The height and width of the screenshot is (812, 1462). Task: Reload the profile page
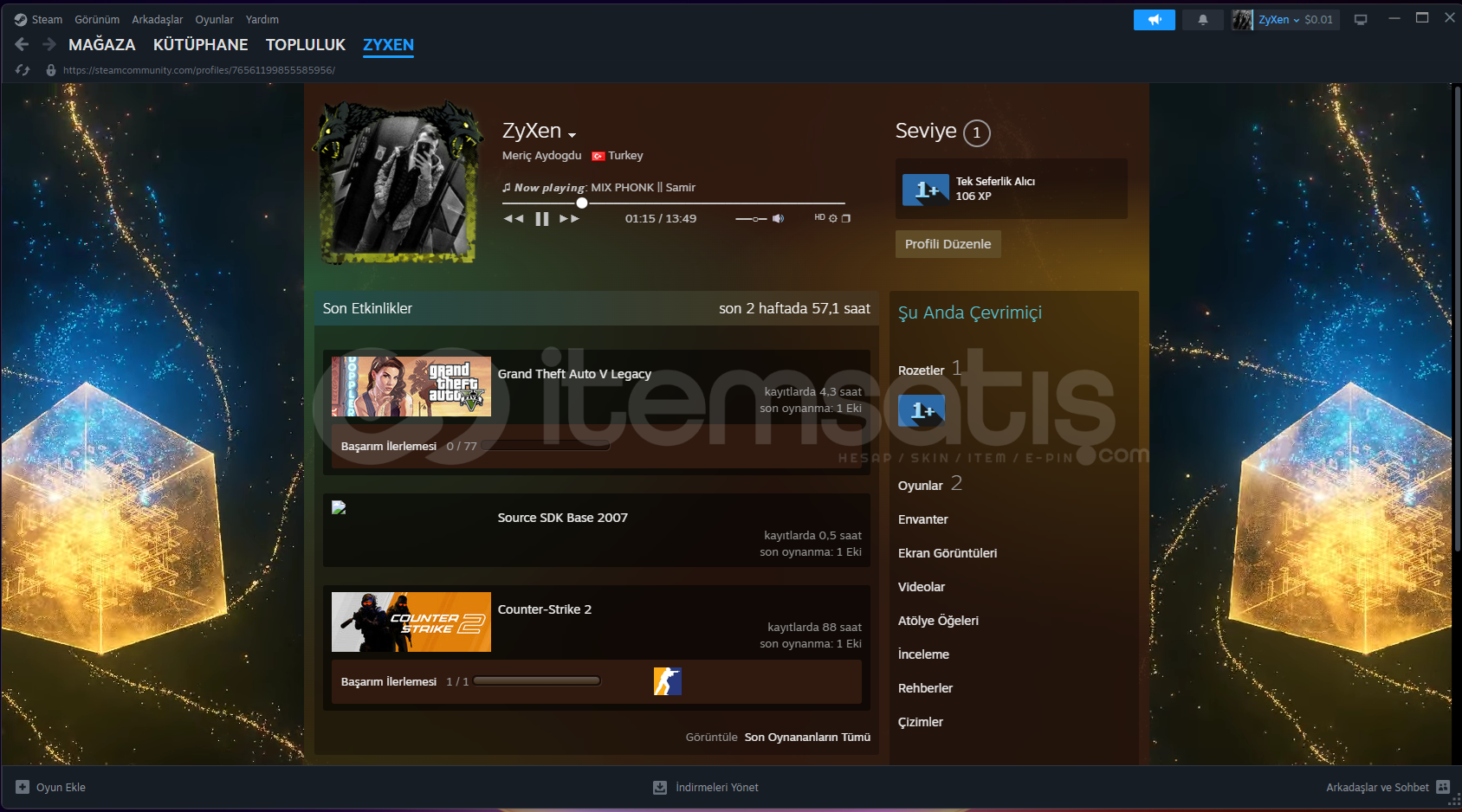[x=23, y=70]
